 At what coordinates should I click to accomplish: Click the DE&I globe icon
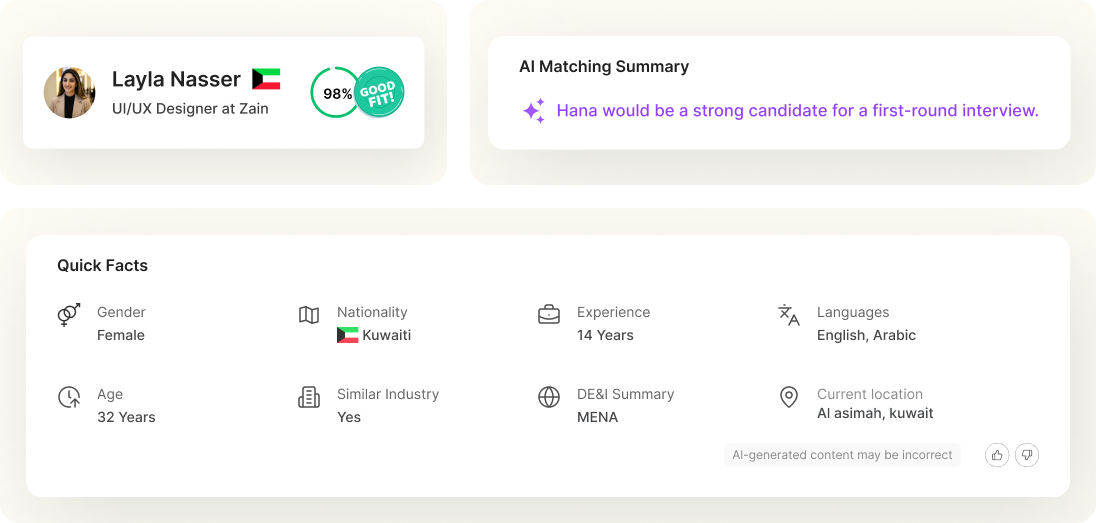[549, 397]
